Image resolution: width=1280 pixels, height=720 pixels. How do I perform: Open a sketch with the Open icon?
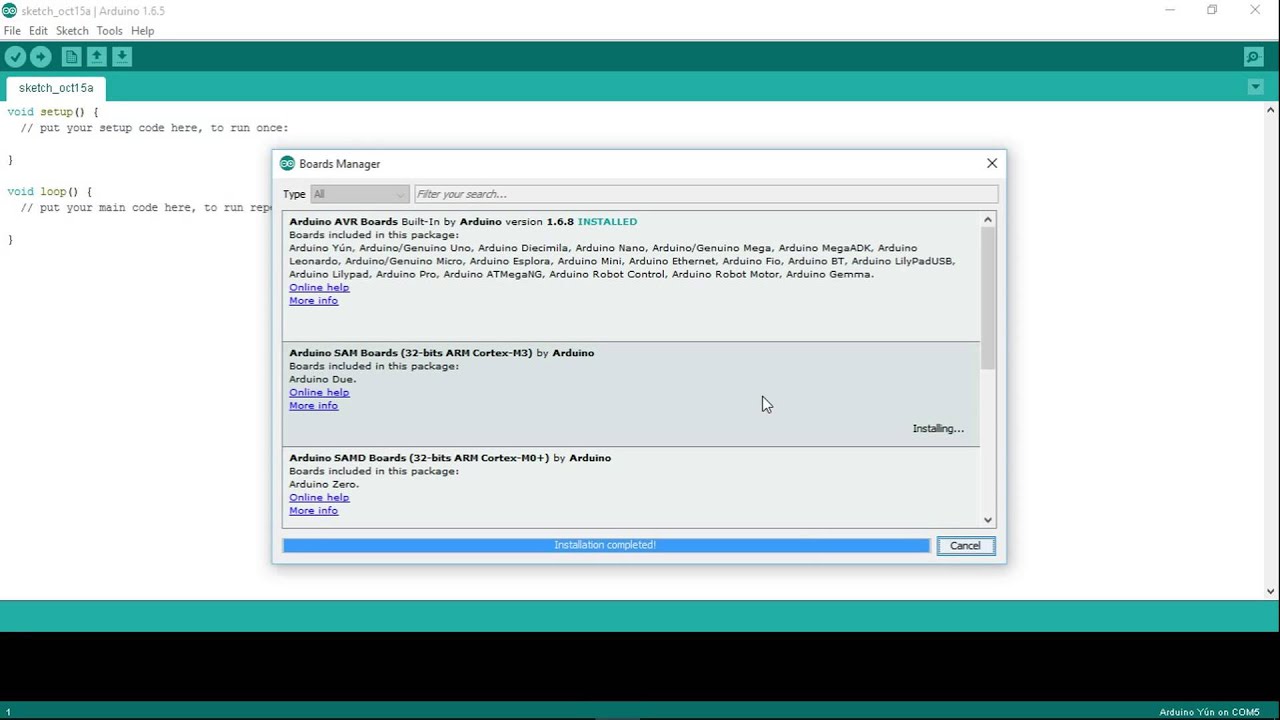97,57
